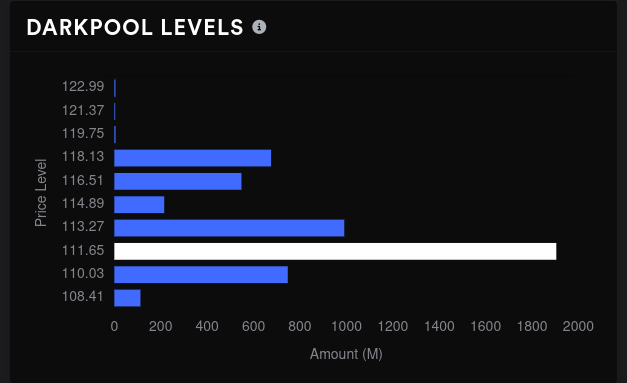Viewport: 627px width, 383px height.
Task: Select the 116.51 price level bar
Action: [178, 182]
